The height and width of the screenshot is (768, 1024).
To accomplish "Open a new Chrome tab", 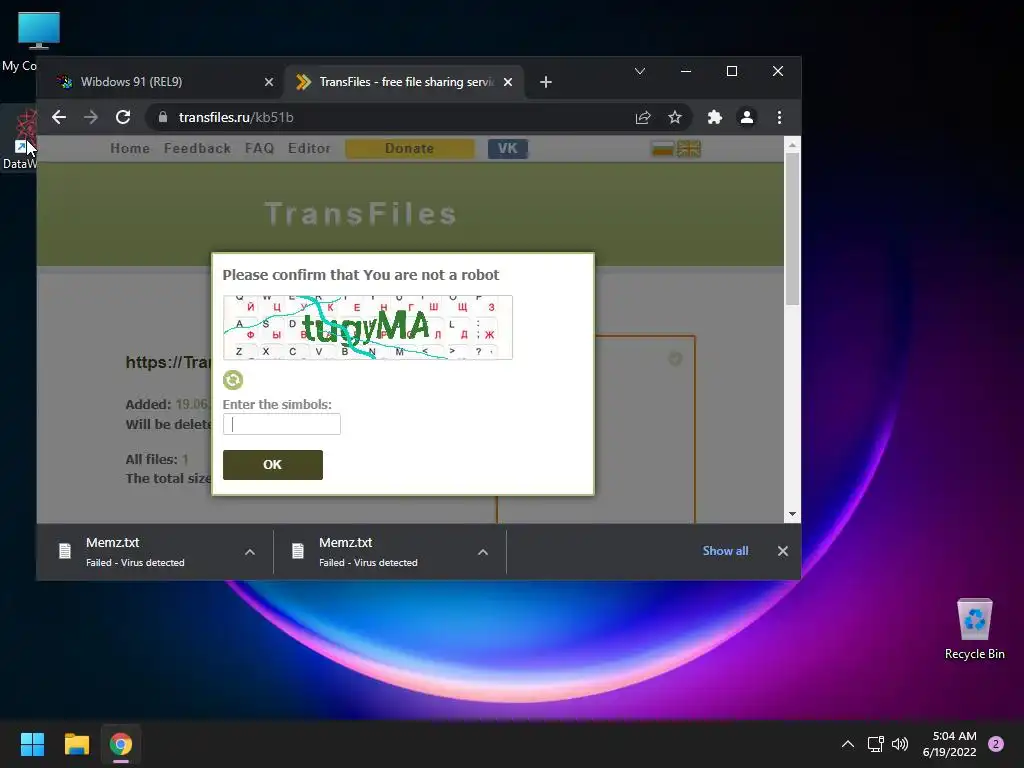I will click(x=546, y=82).
